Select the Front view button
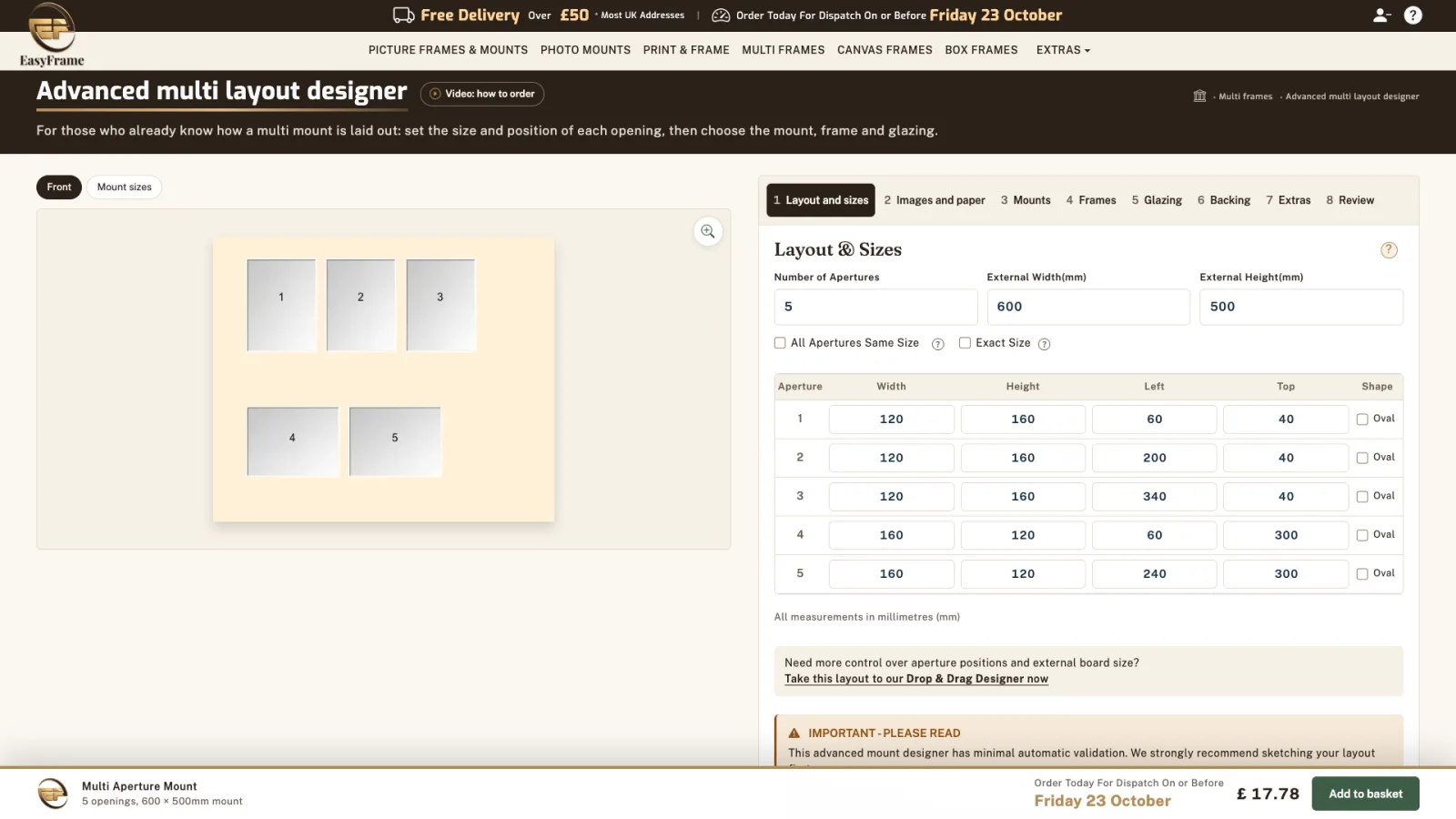Viewport: 1456px width, 819px height. [59, 187]
